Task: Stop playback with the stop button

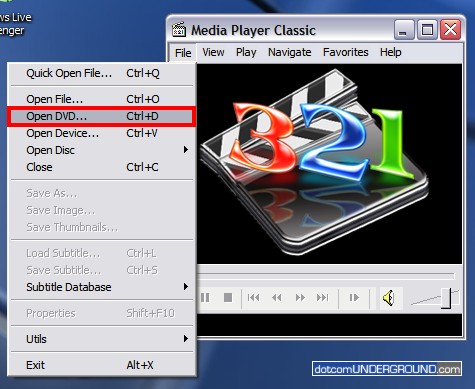Action: click(x=228, y=298)
